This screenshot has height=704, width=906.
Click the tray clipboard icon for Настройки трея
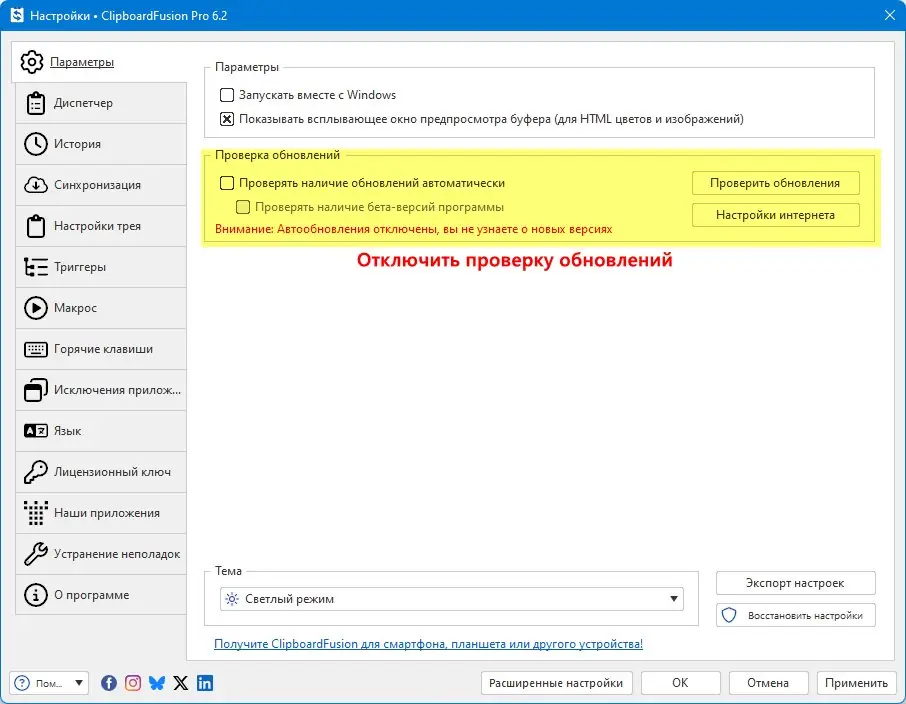point(36,226)
